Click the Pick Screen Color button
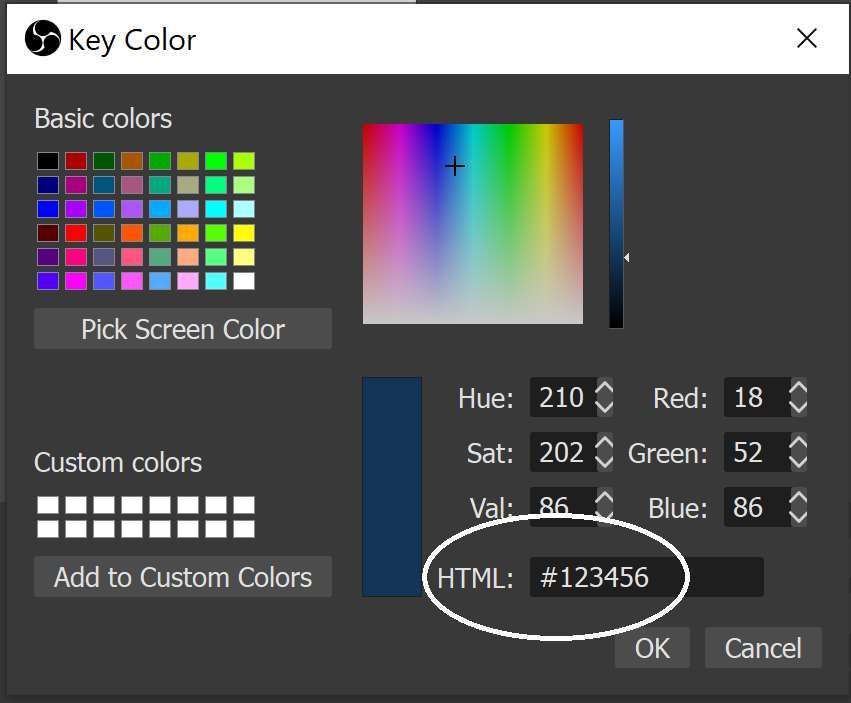 183,328
